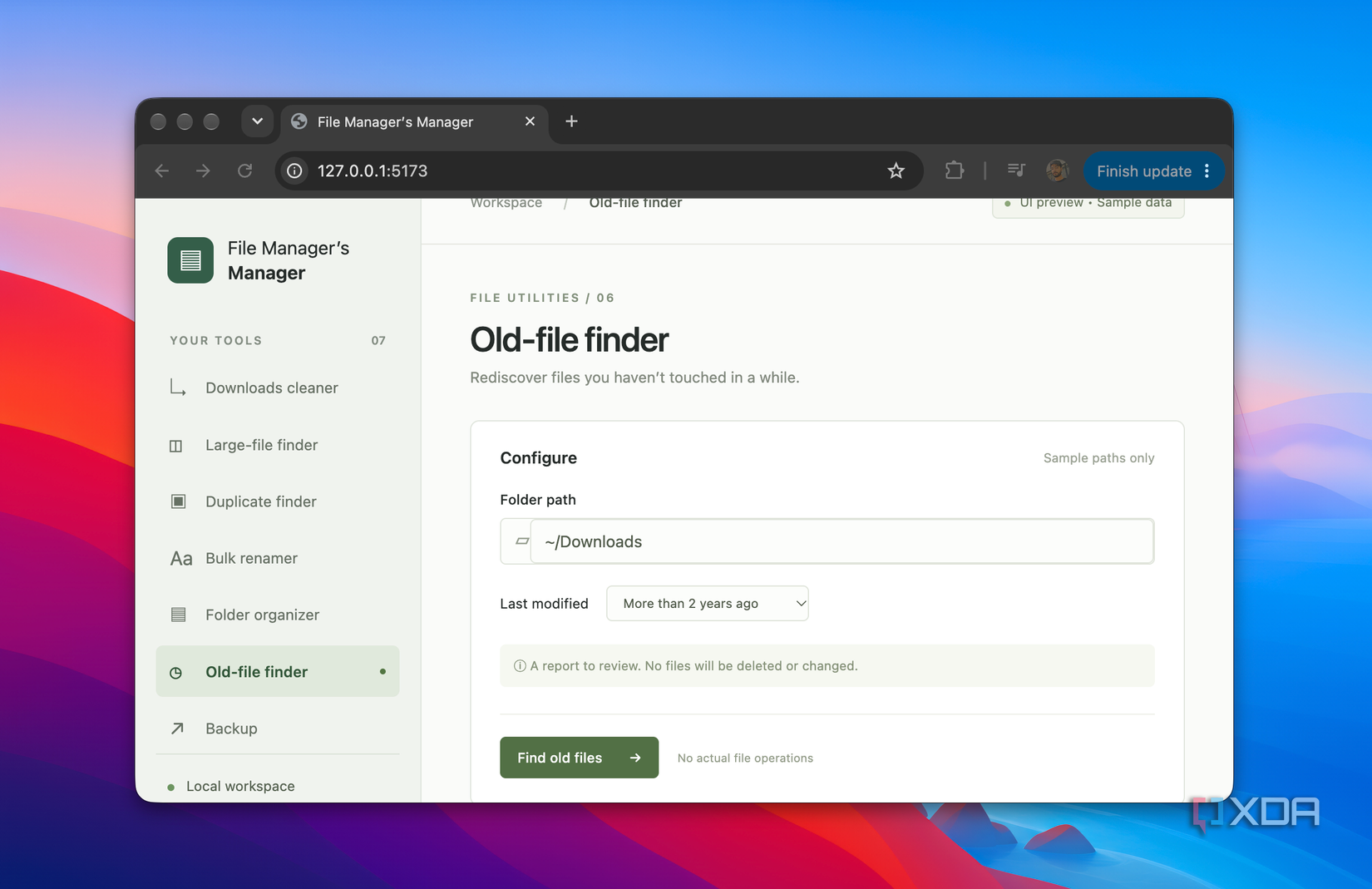The height and width of the screenshot is (889, 1372).
Task: Select the Backup arrow icon
Action: tap(177, 728)
